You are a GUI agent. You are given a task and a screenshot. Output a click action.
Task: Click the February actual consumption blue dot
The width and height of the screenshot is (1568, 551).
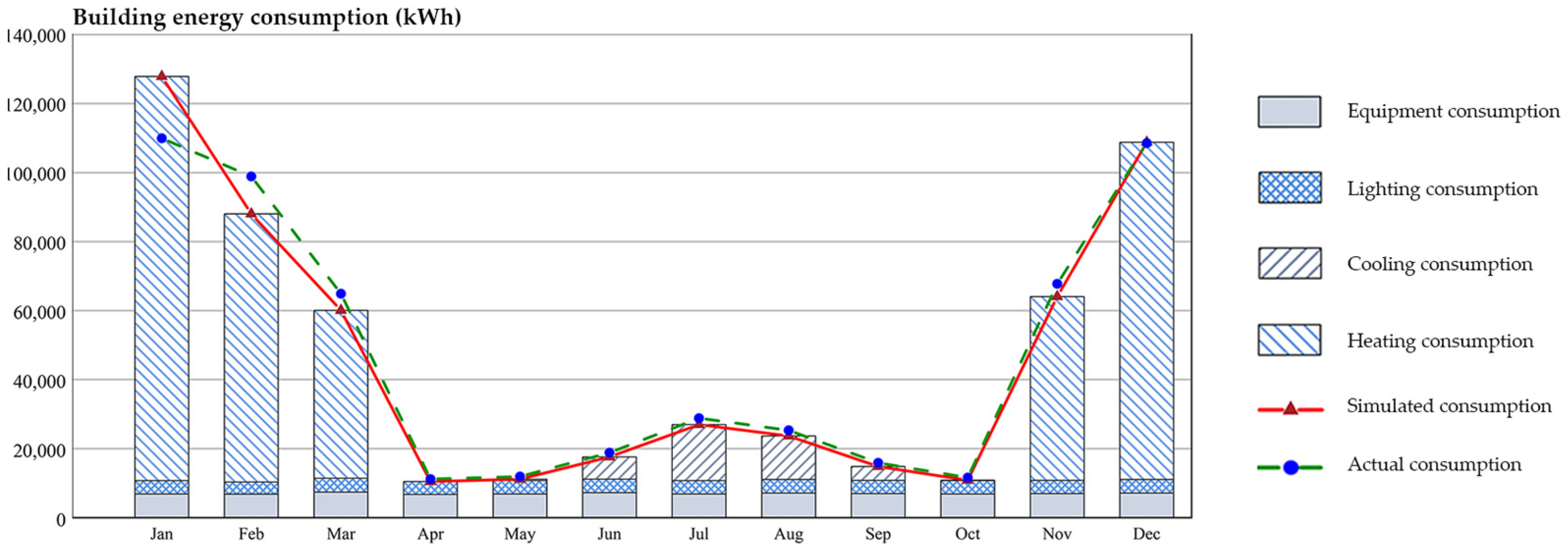coord(251,176)
